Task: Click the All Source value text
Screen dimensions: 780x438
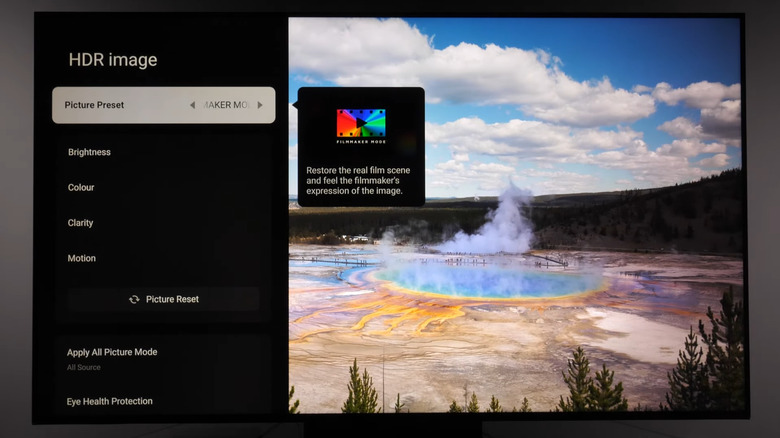Action: point(84,367)
